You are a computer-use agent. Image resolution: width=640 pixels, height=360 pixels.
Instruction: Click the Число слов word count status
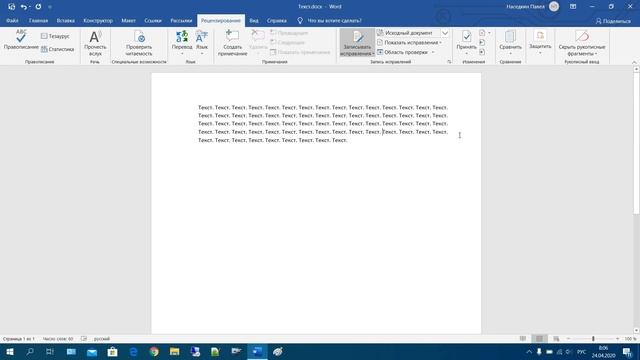click(x=58, y=339)
